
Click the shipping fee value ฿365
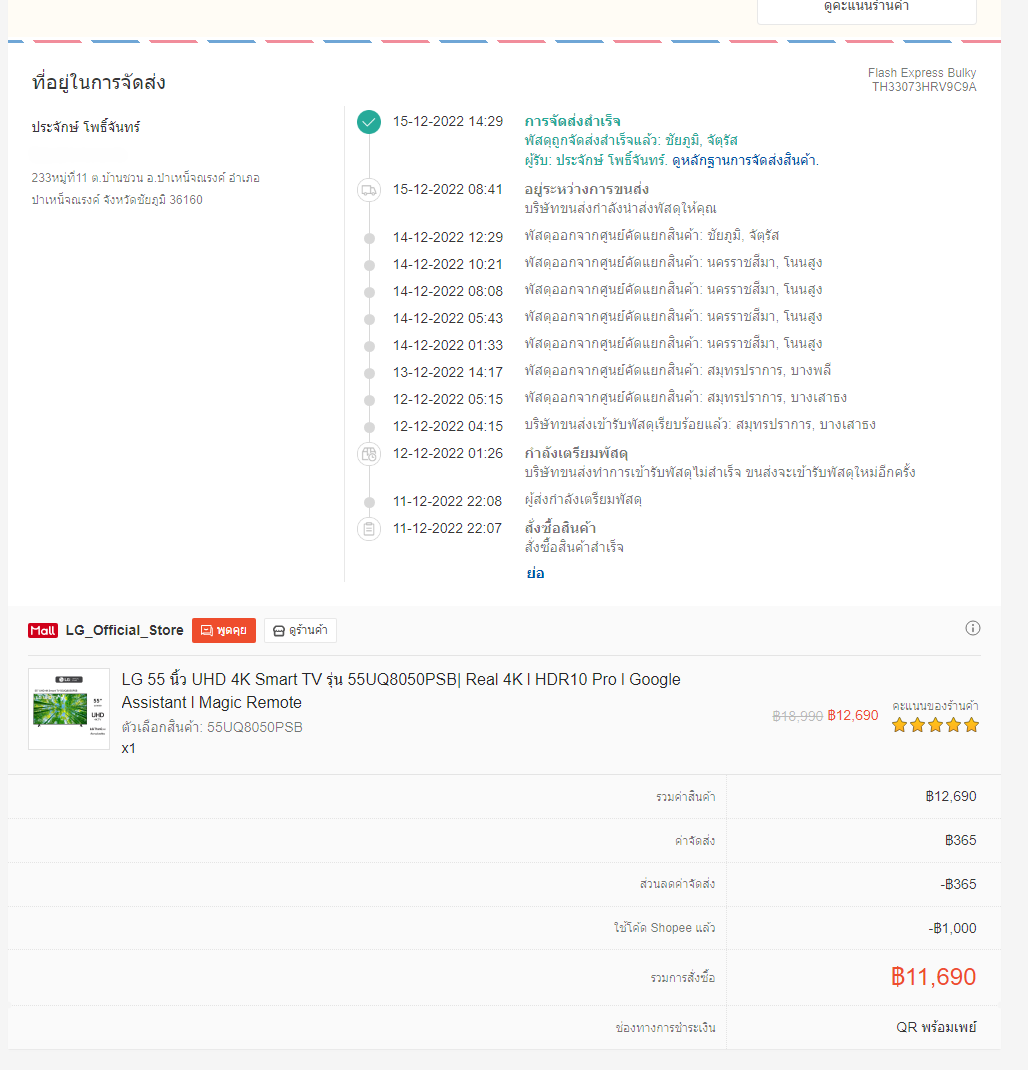click(960, 841)
